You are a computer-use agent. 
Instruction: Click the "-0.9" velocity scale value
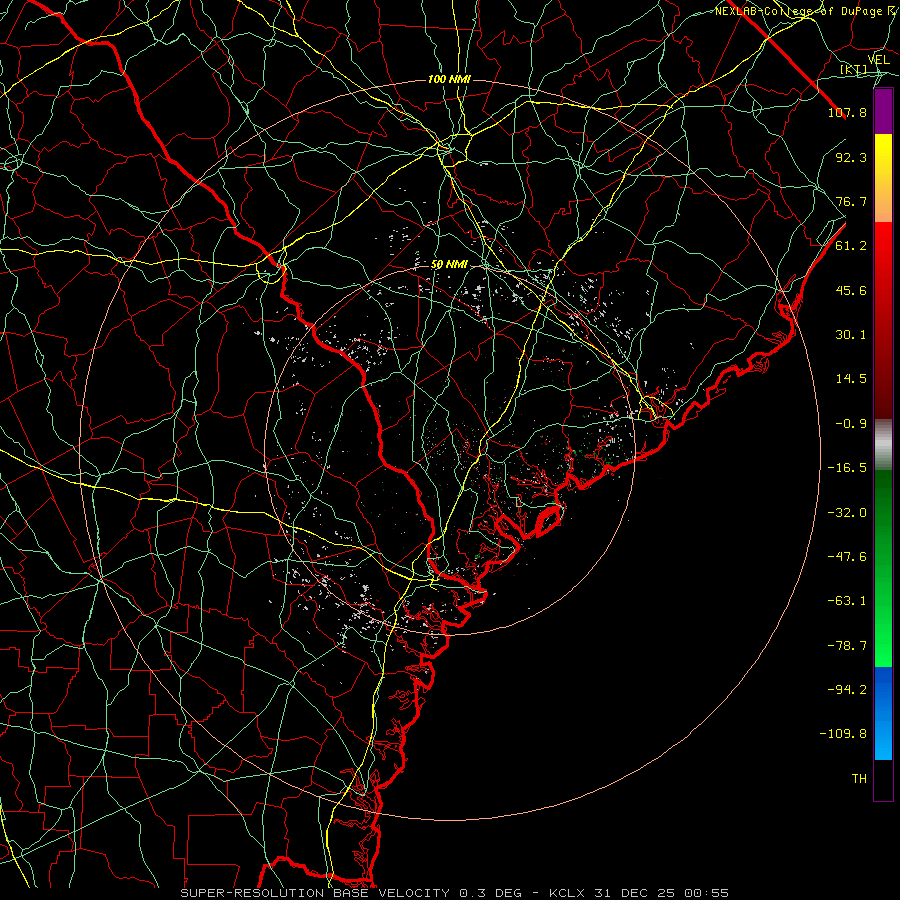pyautogui.click(x=851, y=424)
